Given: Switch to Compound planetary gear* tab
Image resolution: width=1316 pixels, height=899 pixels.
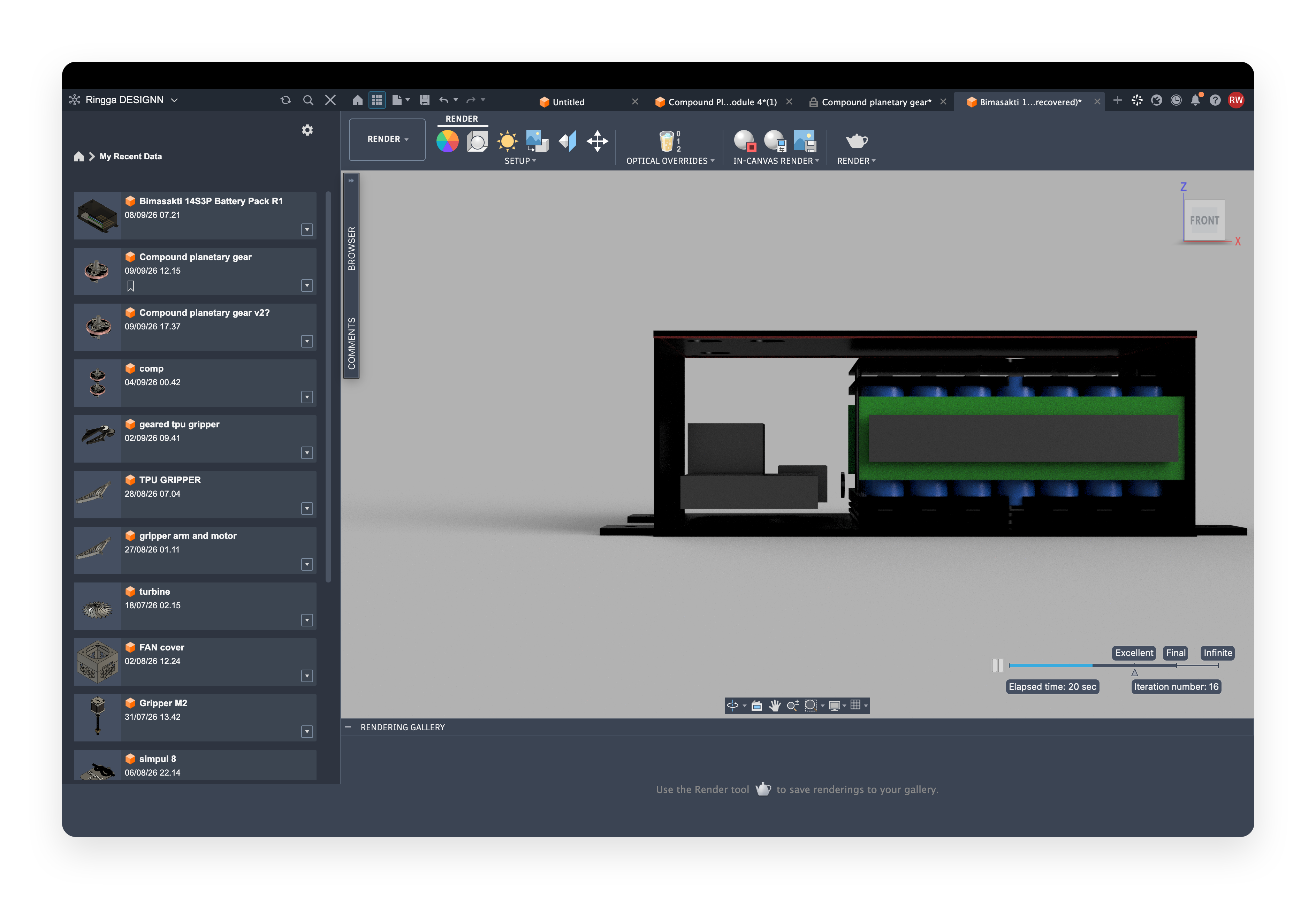Looking at the screenshot, I should tap(877, 102).
